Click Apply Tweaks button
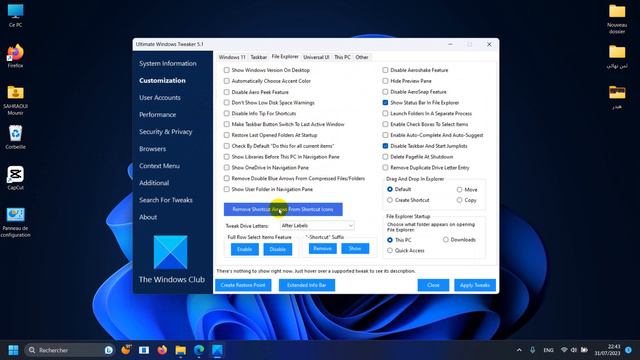640x360 pixels. tap(475, 285)
